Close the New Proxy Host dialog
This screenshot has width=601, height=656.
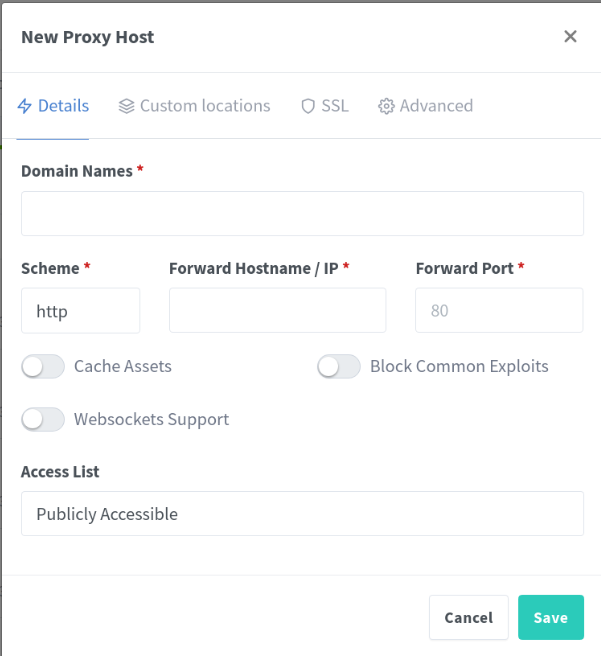pyautogui.click(x=570, y=37)
